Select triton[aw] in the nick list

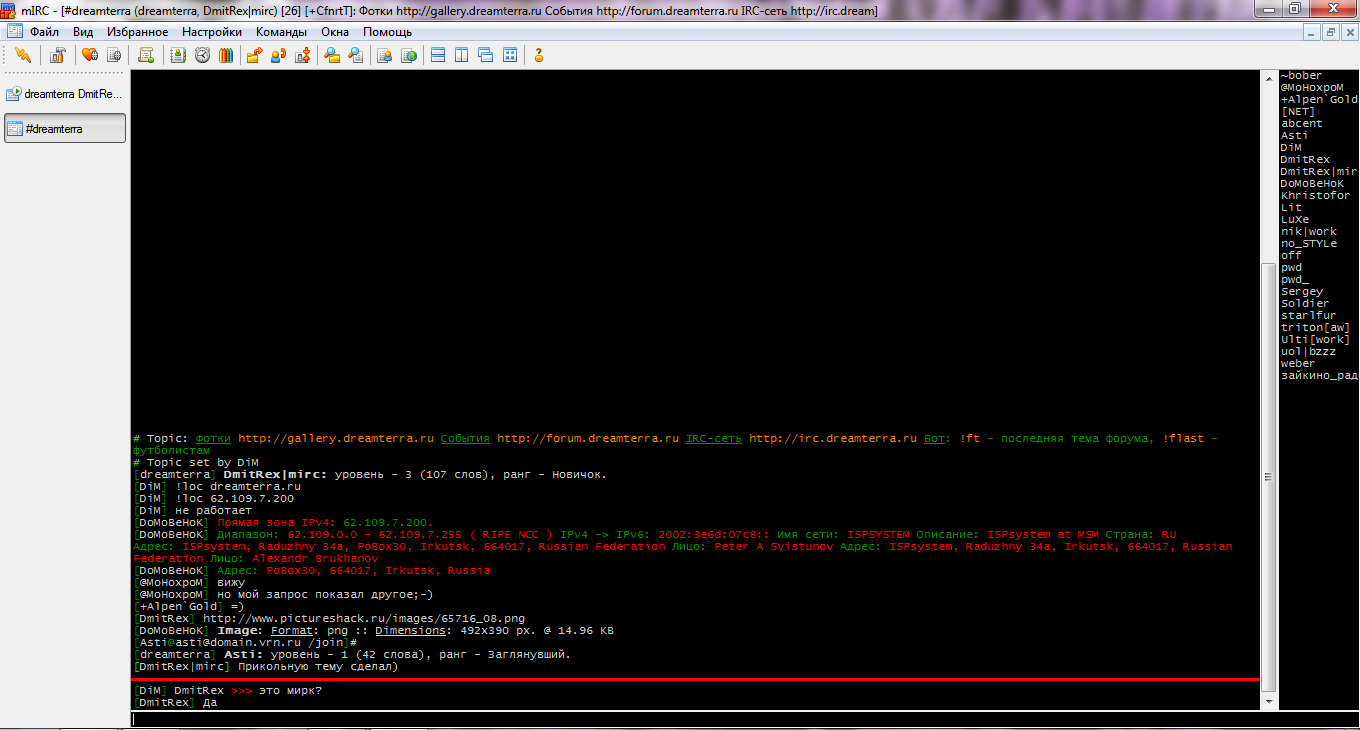(1315, 328)
